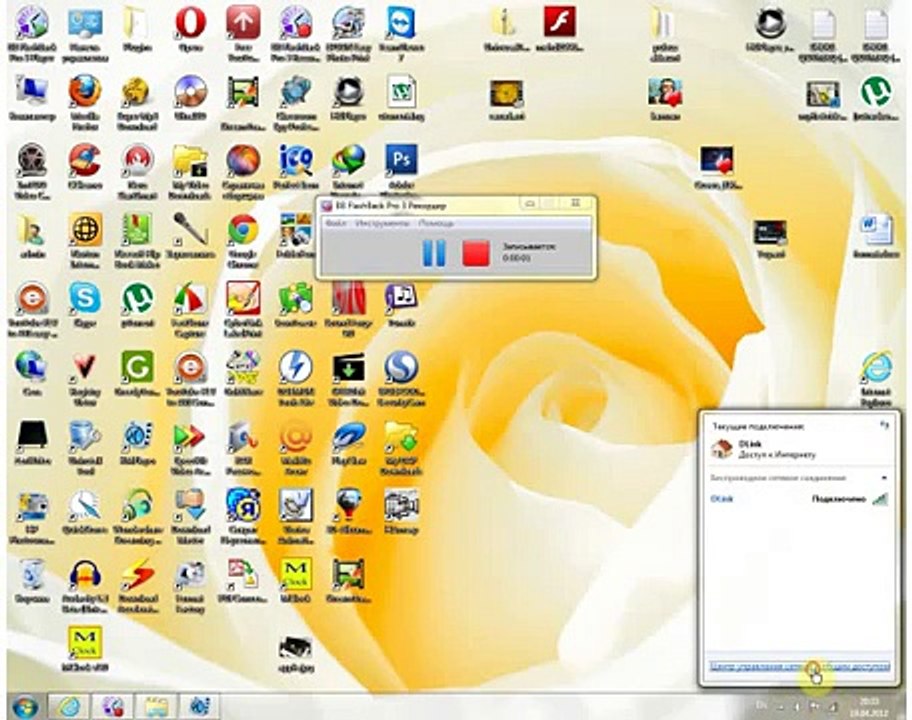Open the taskbar clock and date
This screenshot has height=720, width=912.
[870, 706]
